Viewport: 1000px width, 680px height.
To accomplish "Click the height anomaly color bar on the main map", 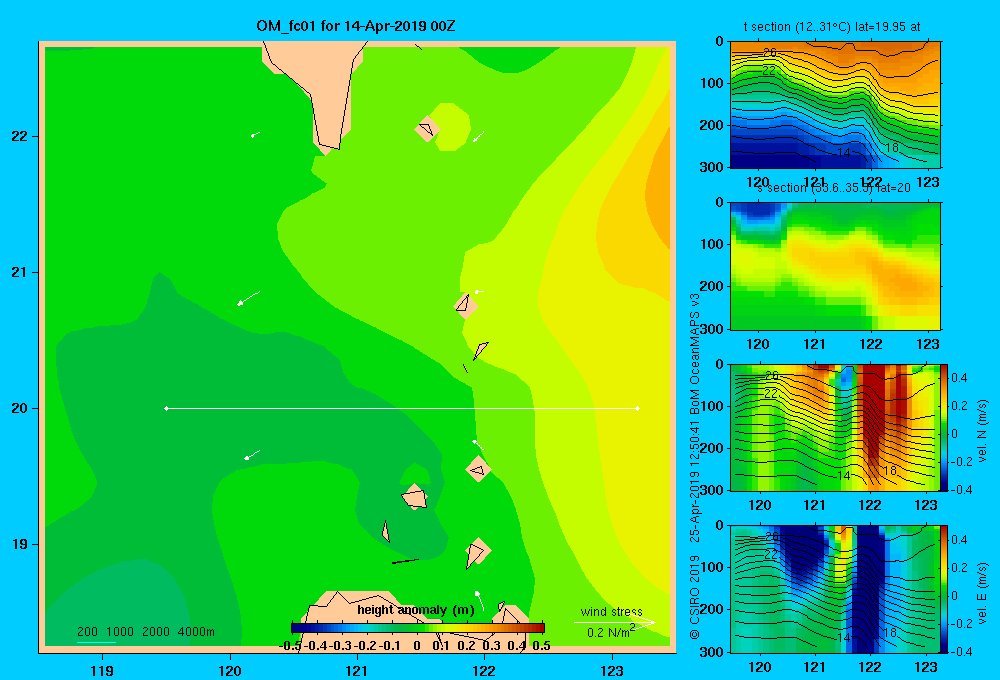I will [x=418, y=628].
